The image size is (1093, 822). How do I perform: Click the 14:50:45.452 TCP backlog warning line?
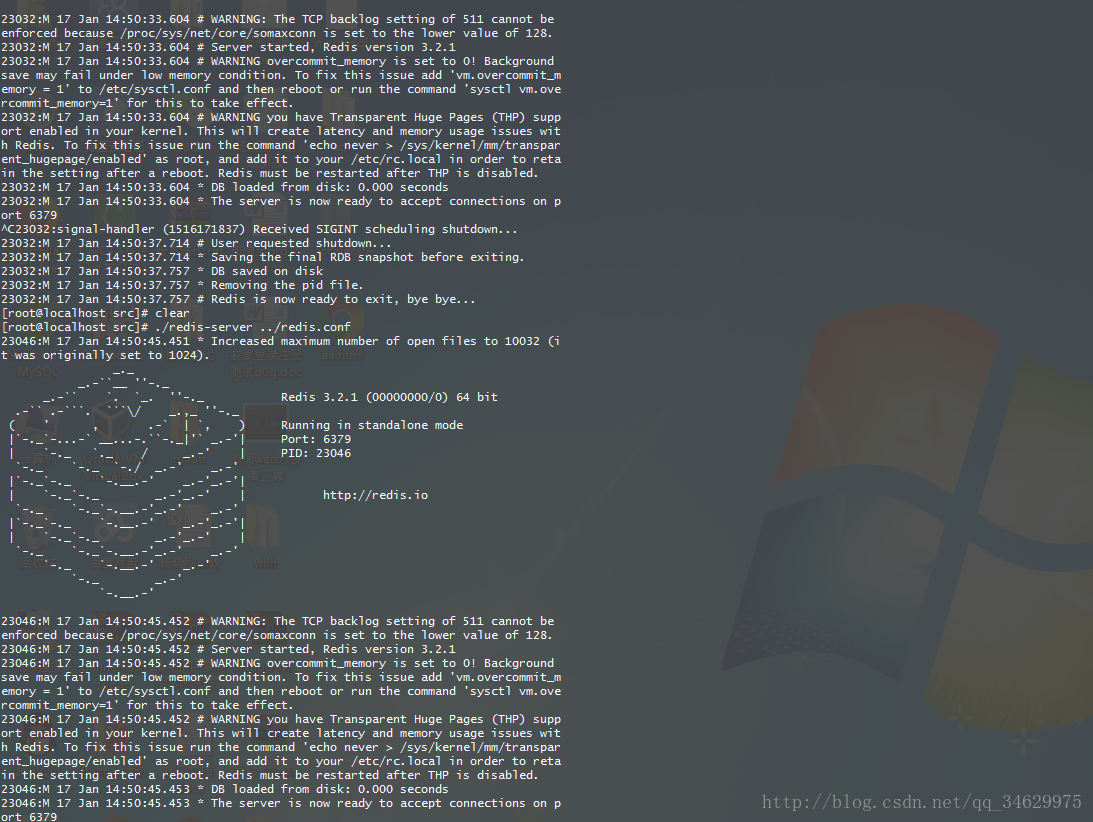278,628
